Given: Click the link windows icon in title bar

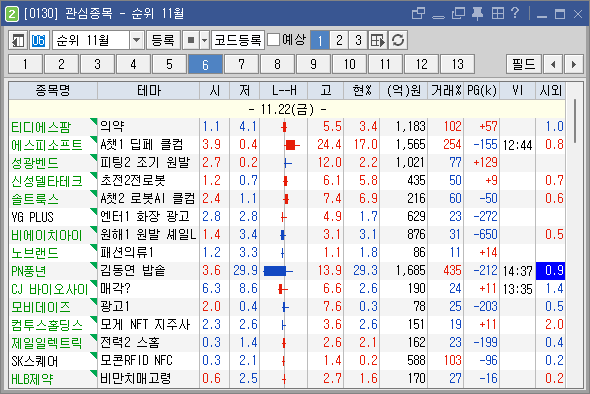Looking at the screenshot, I should (x=418, y=14).
